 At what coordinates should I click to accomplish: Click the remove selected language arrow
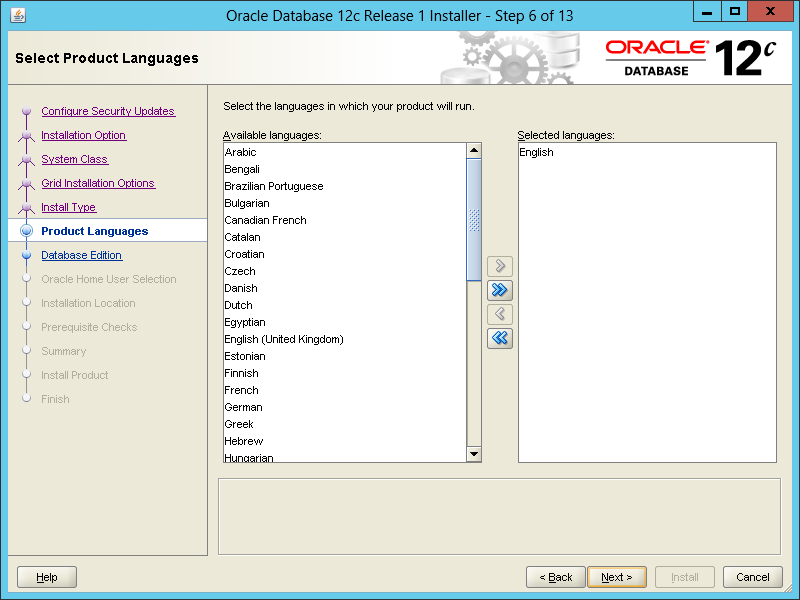pos(499,314)
